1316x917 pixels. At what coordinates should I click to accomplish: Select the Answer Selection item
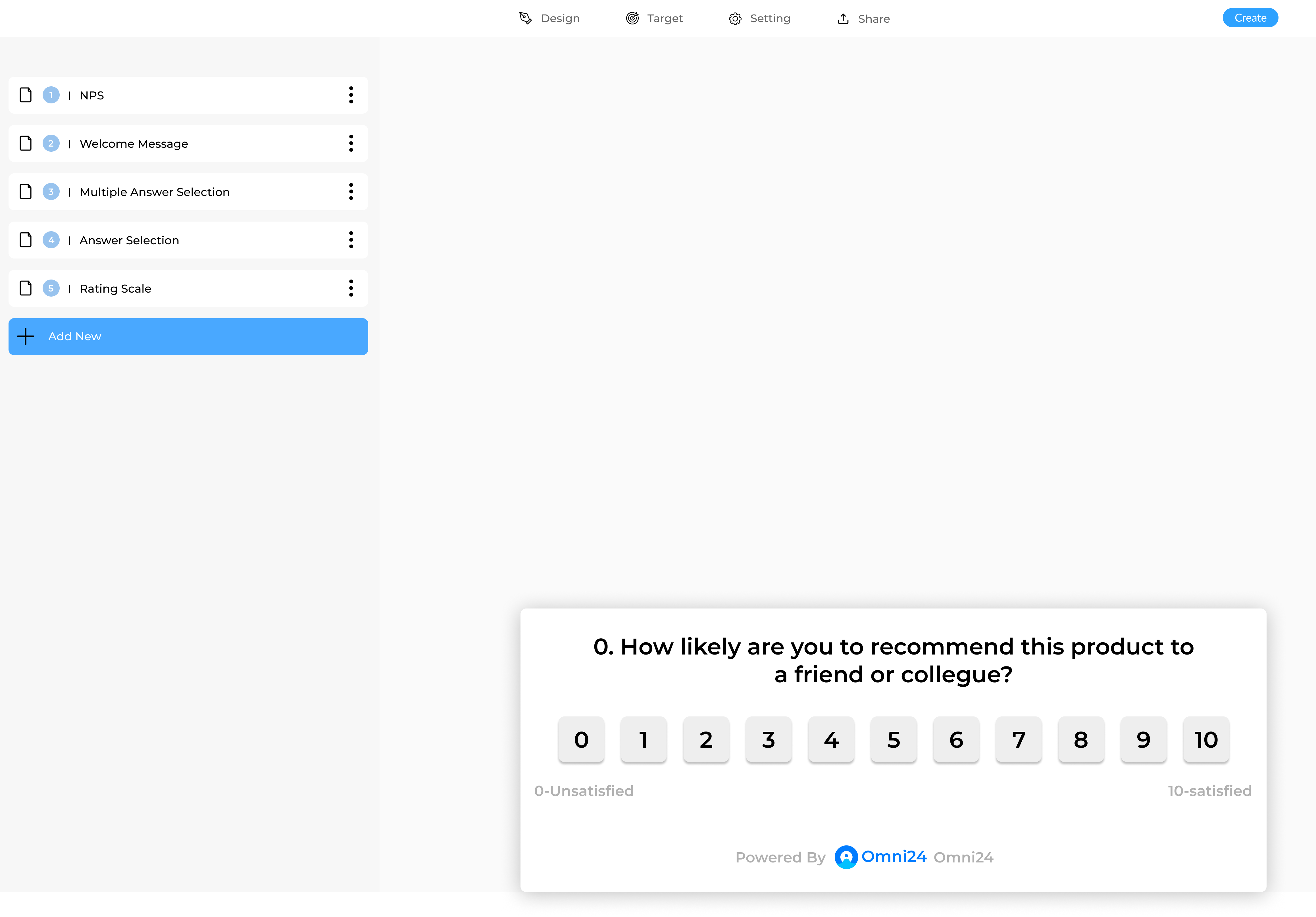[188, 239]
